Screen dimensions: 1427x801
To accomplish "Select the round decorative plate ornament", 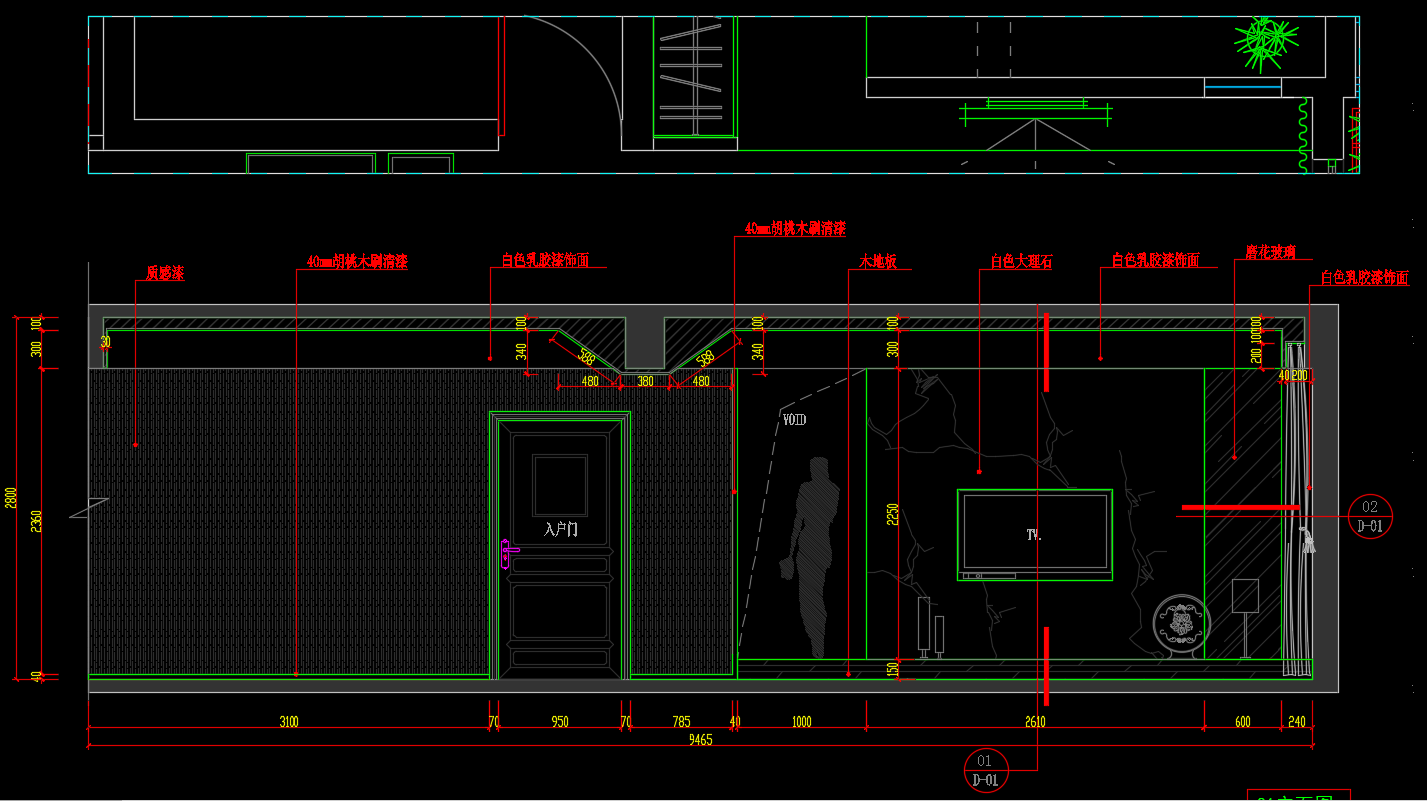I will click(1182, 625).
